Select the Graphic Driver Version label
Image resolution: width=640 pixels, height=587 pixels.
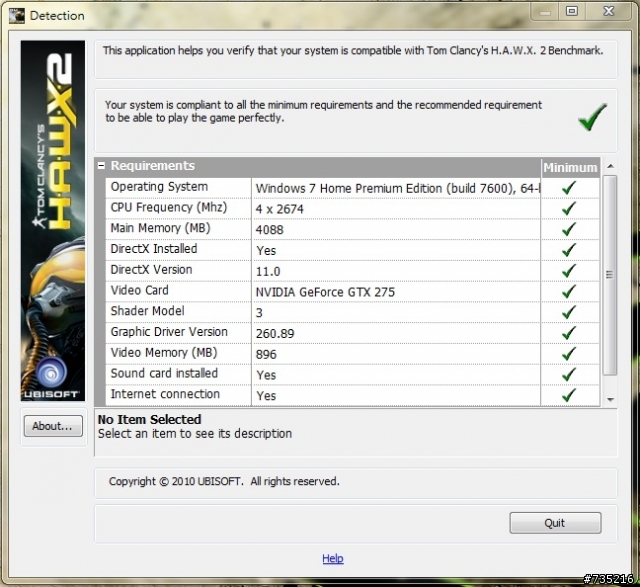tap(169, 332)
